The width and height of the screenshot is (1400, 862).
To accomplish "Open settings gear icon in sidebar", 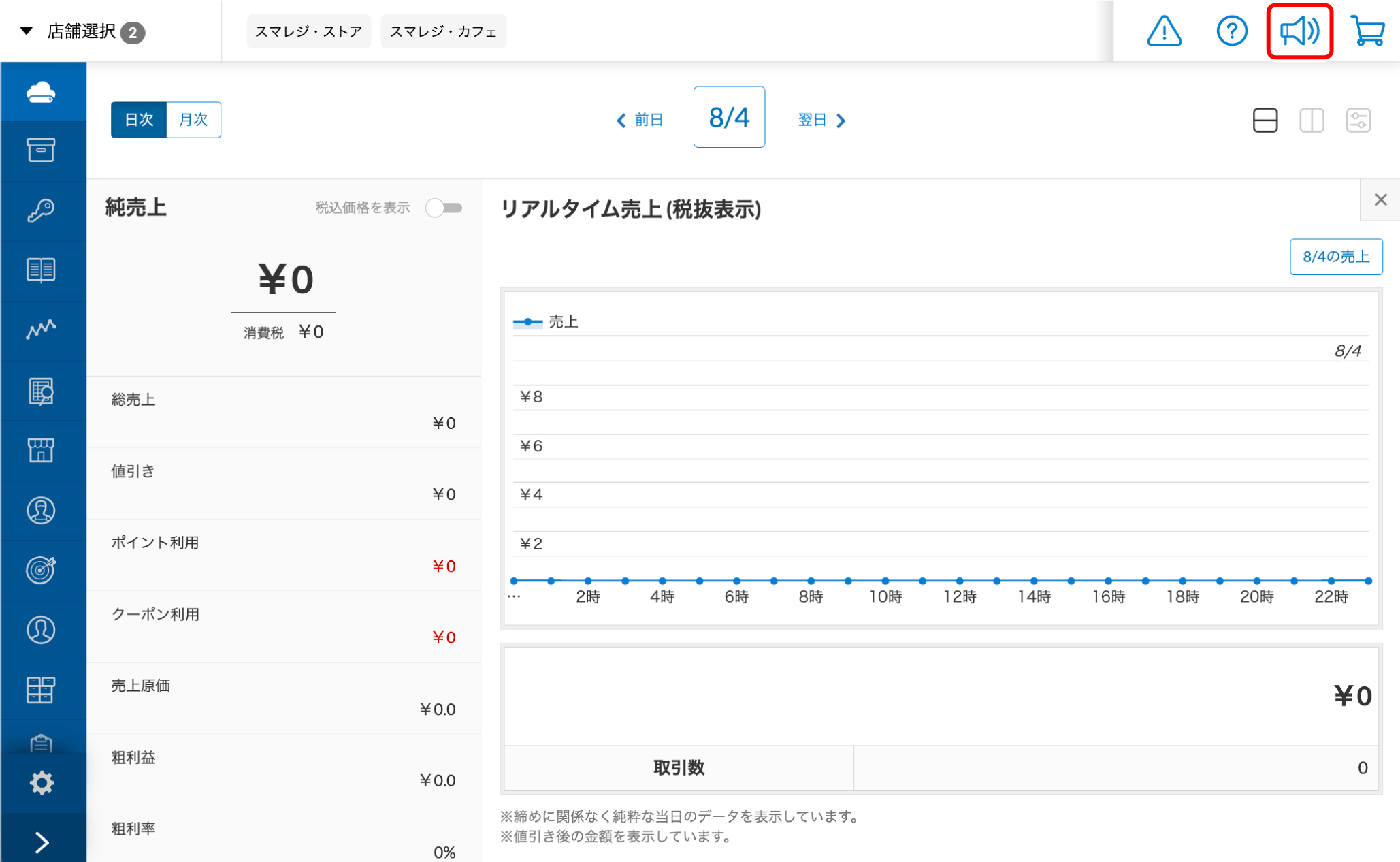I will point(42,782).
